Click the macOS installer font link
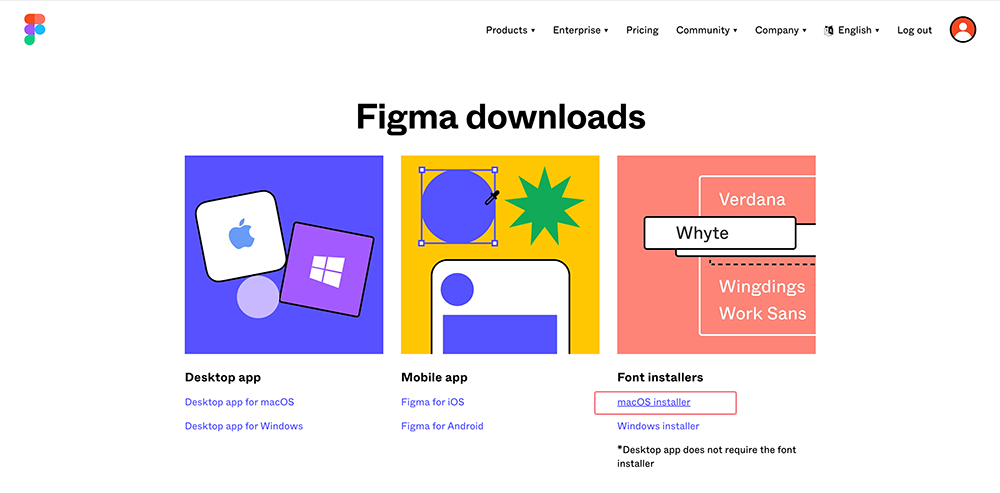 click(653, 402)
